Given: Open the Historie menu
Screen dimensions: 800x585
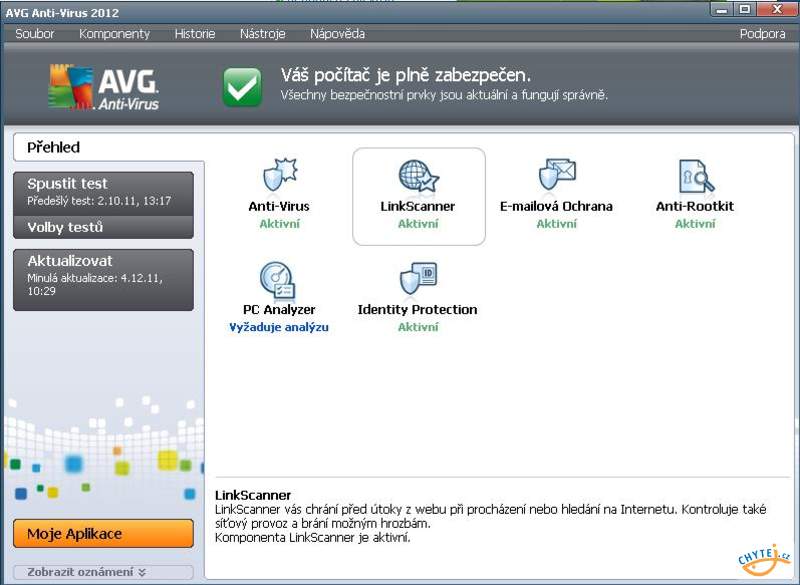Looking at the screenshot, I should 195,34.
